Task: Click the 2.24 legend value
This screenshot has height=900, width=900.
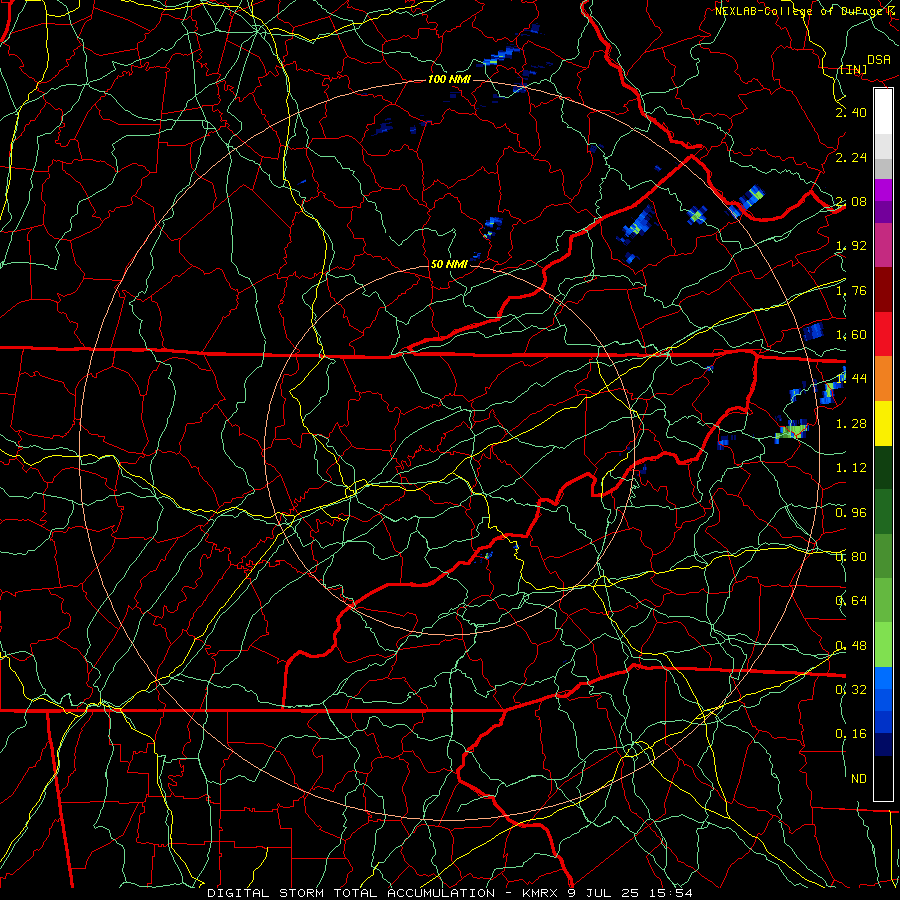Action: click(x=851, y=157)
